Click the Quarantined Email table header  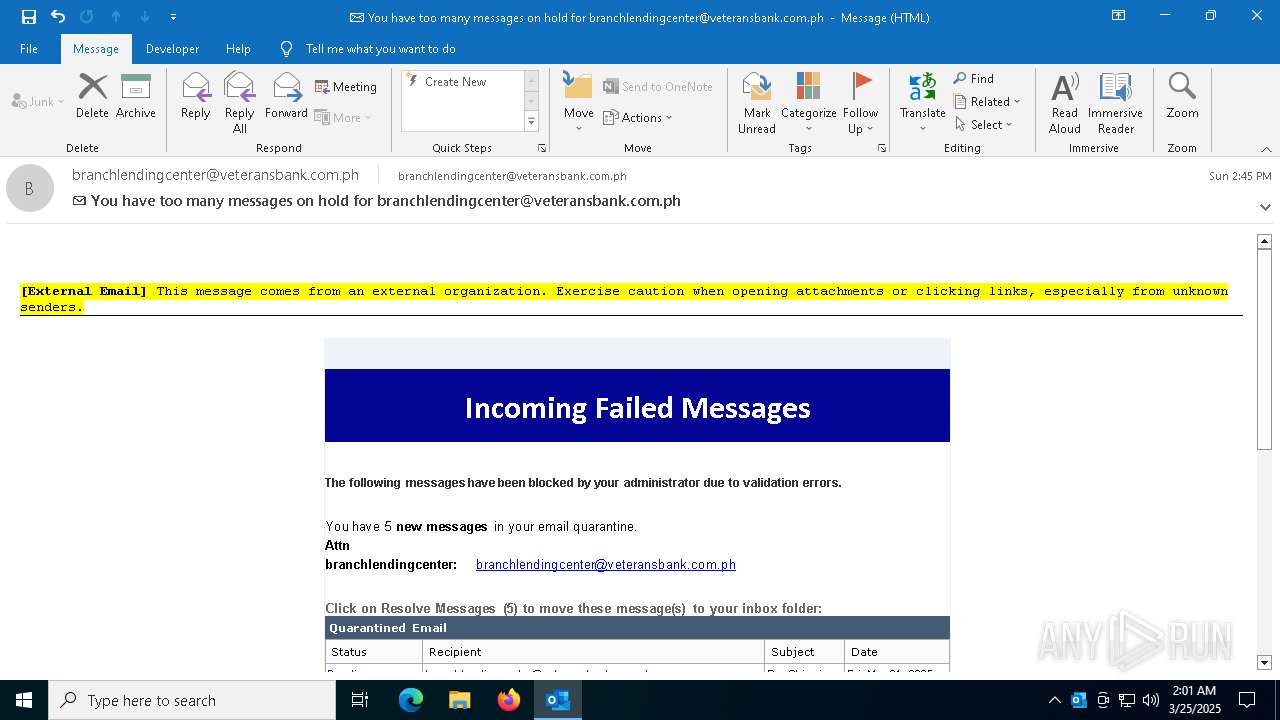point(637,628)
